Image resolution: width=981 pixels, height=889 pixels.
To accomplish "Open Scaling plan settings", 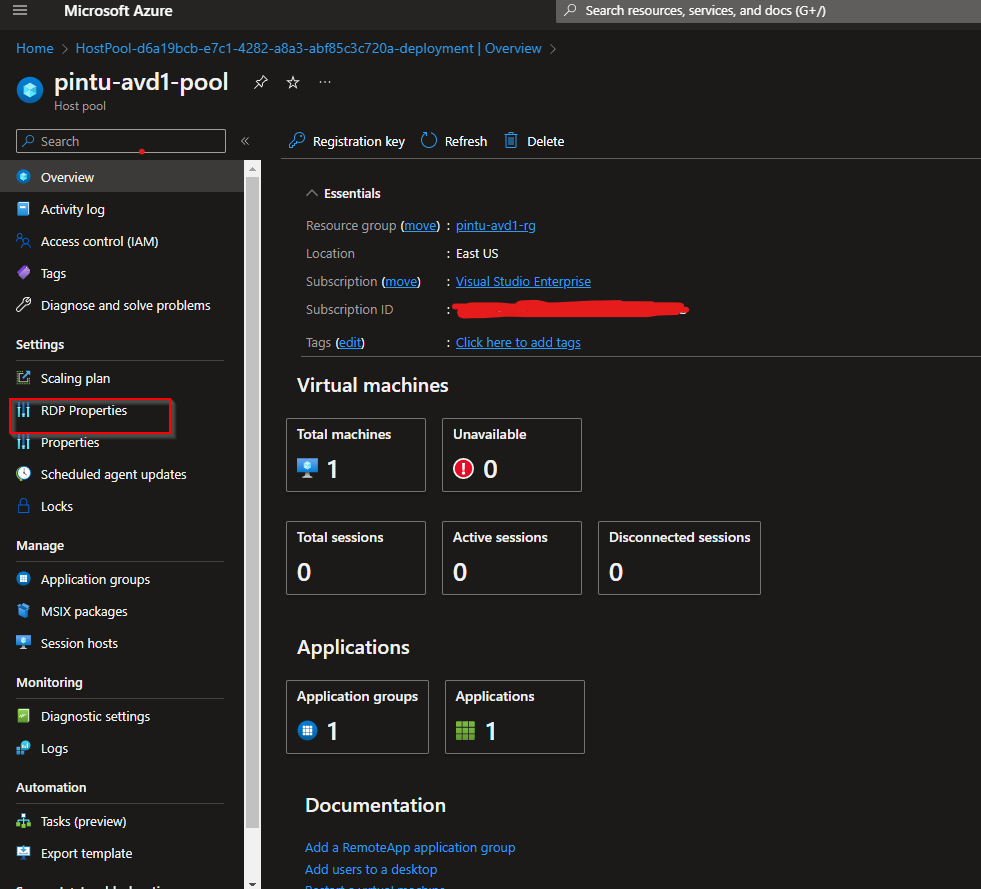I will point(121,378).
